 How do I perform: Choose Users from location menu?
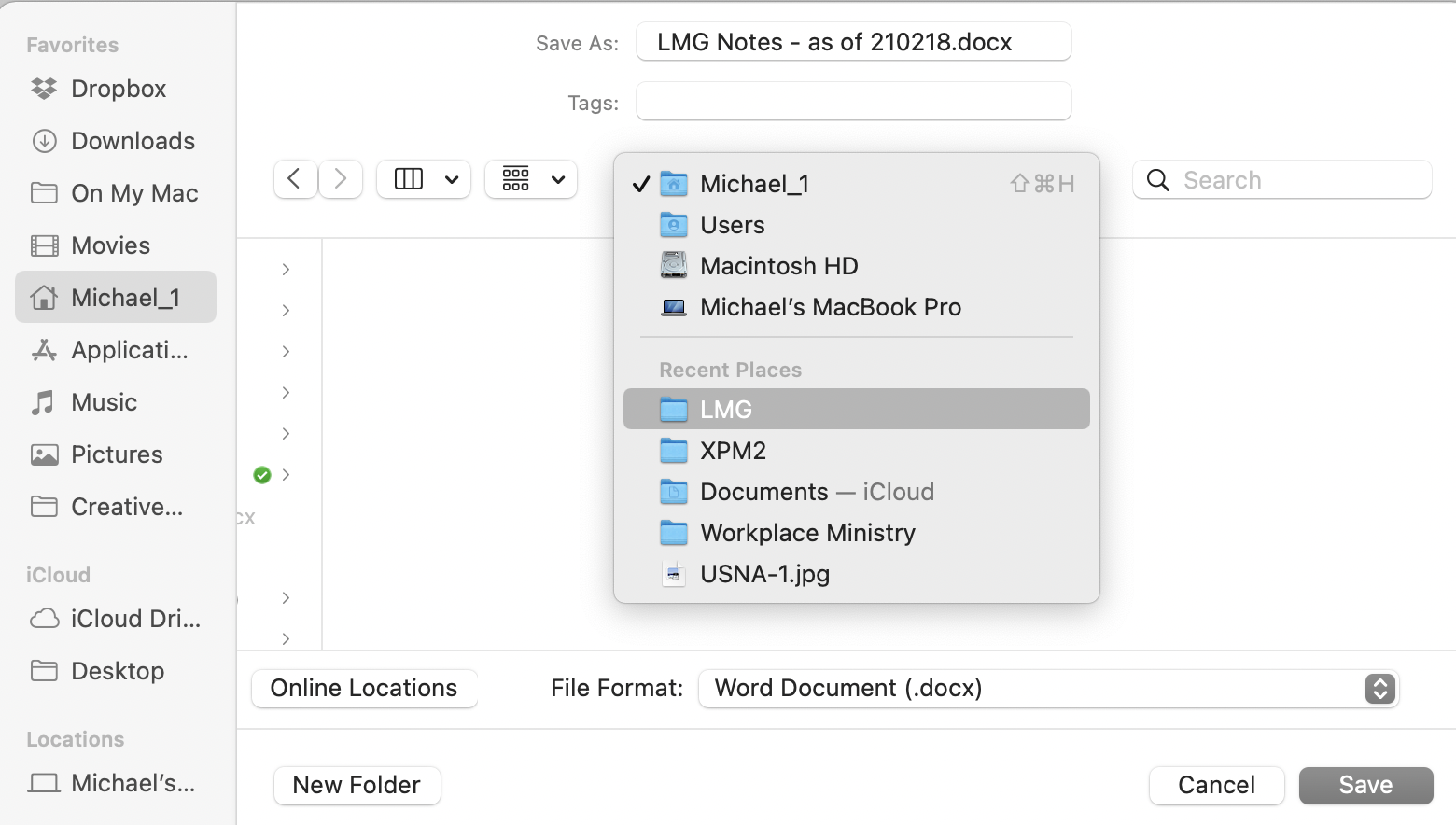(x=857, y=225)
